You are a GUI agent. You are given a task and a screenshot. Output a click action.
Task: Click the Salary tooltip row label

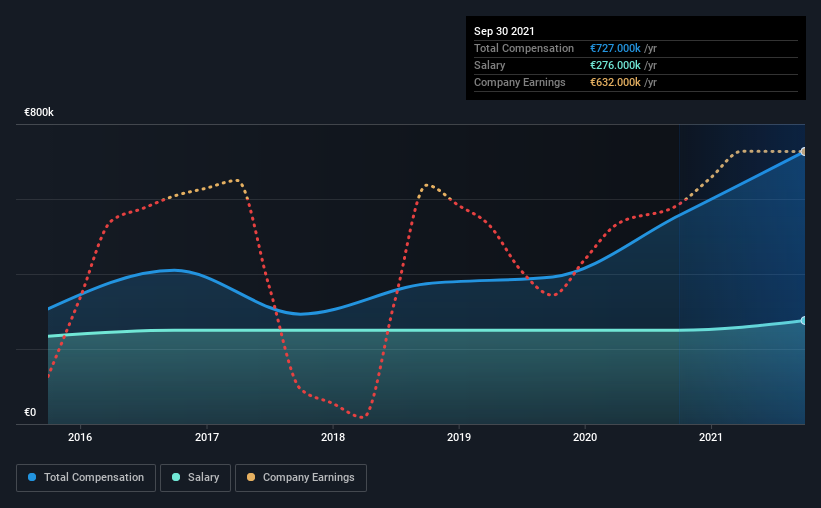(490, 65)
